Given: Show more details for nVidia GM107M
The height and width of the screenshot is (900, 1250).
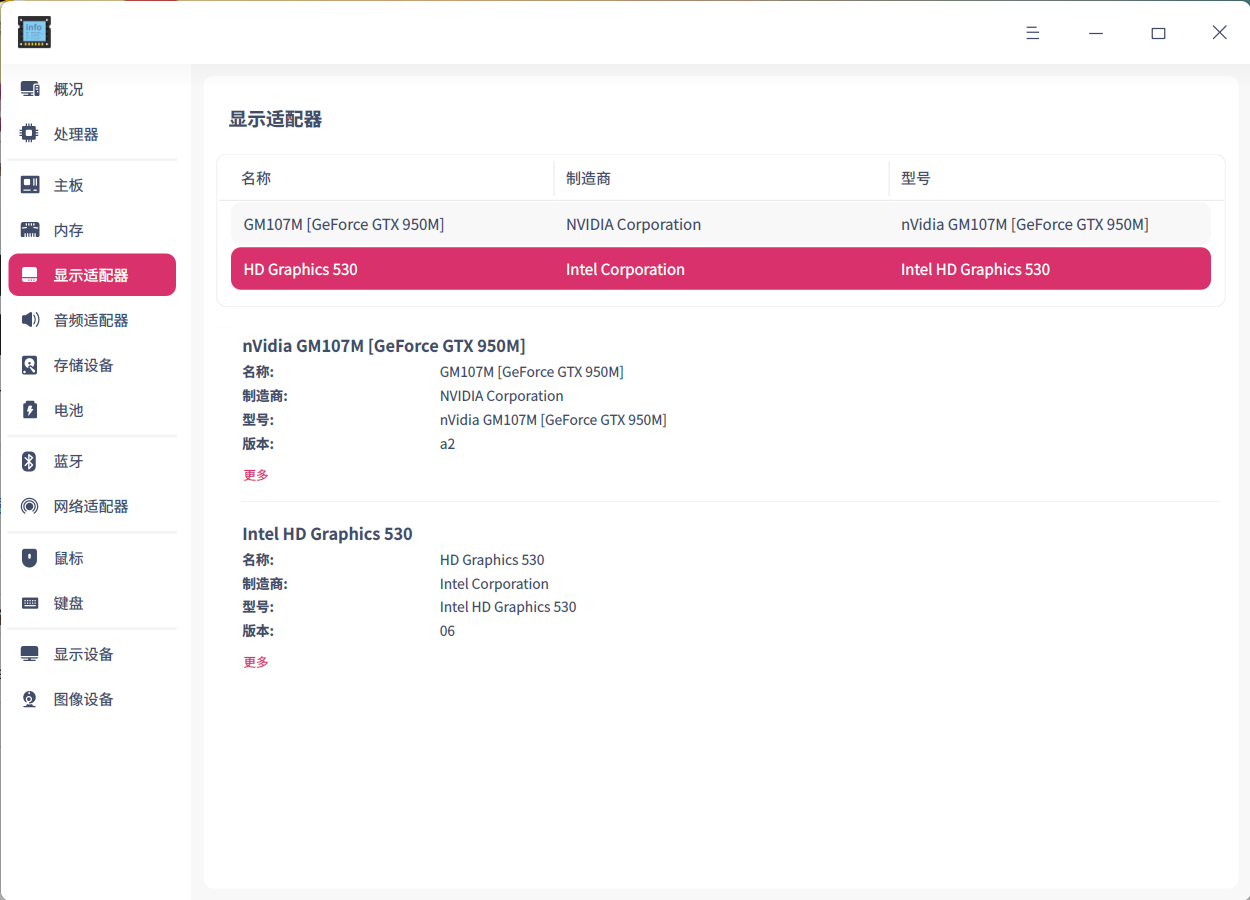Looking at the screenshot, I should (256, 475).
